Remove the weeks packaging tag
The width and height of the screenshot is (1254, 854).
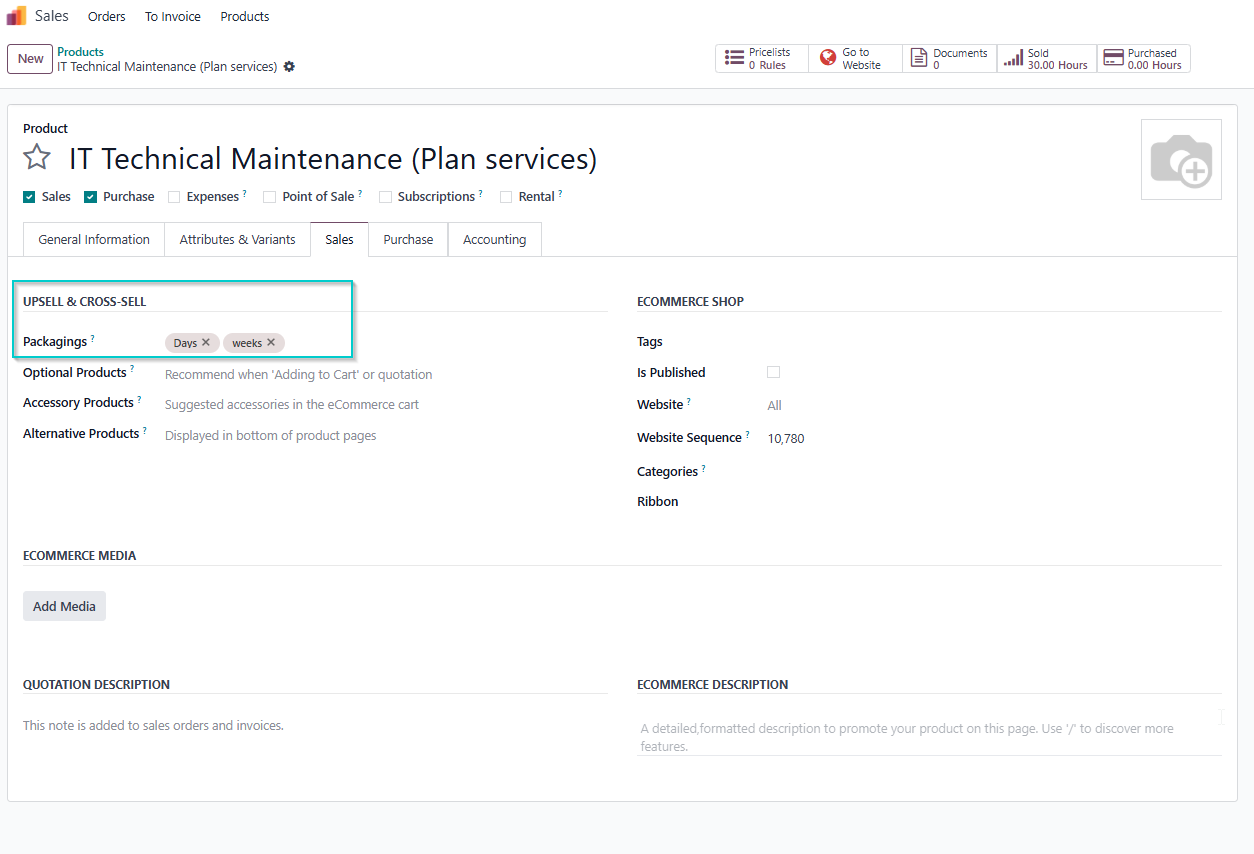(271, 342)
